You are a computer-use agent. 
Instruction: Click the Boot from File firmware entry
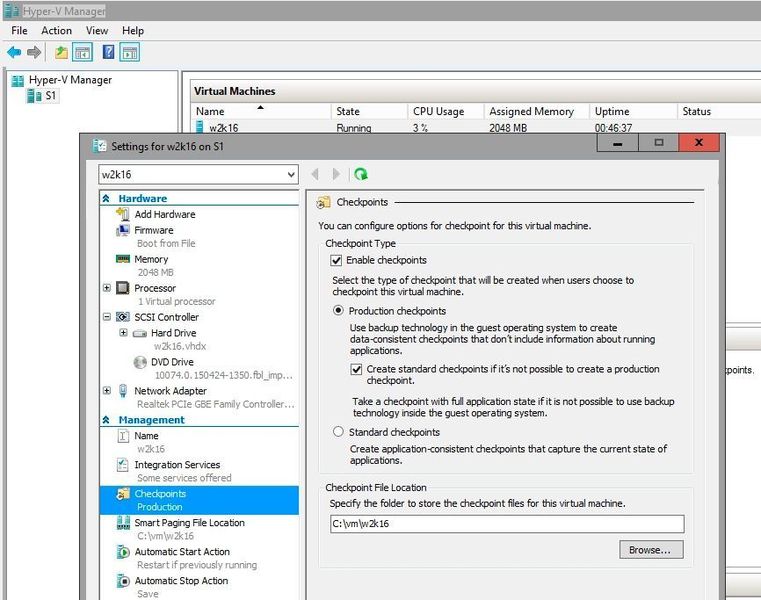tap(166, 243)
